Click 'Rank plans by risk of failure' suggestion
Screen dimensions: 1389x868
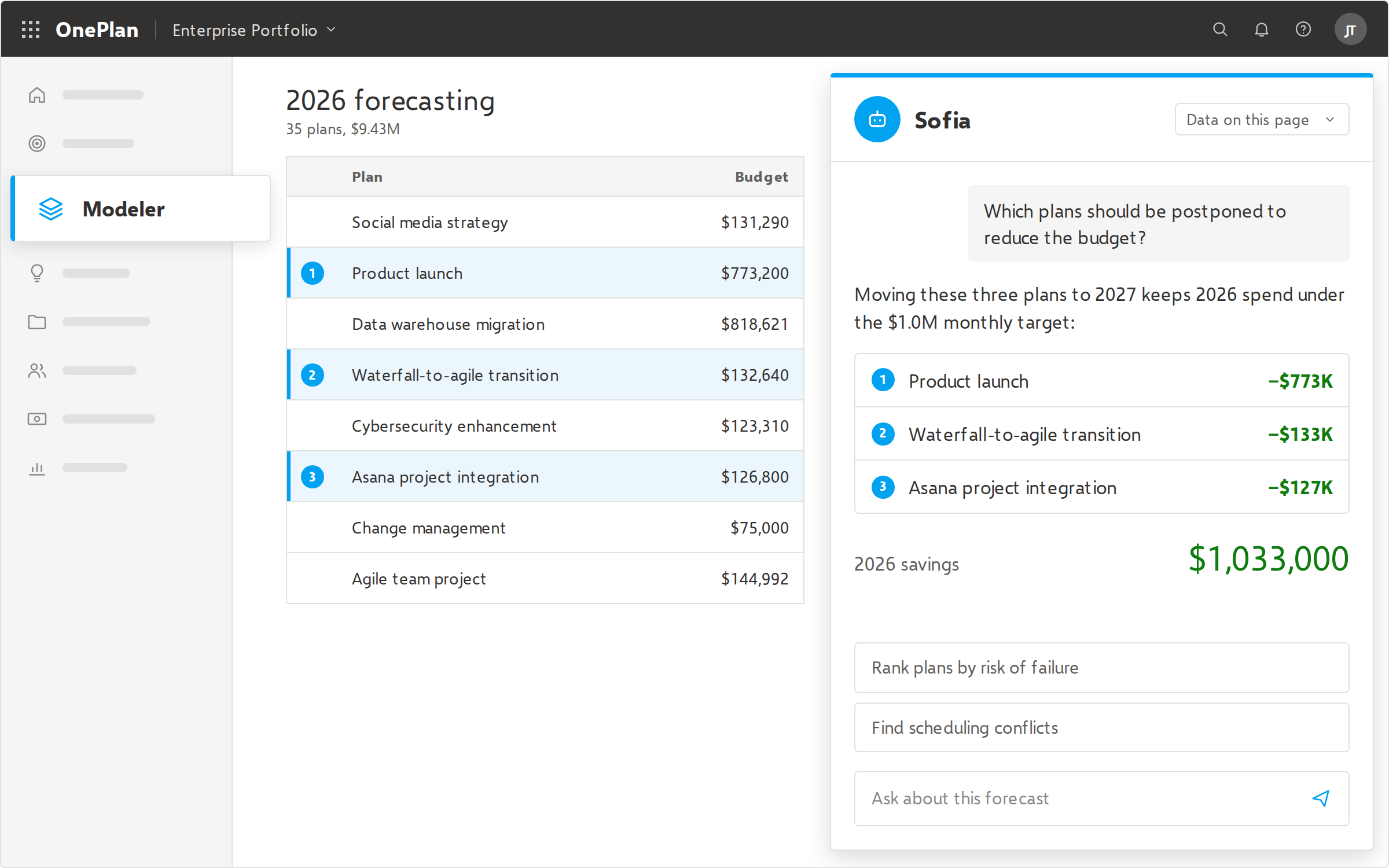click(1101, 668)
